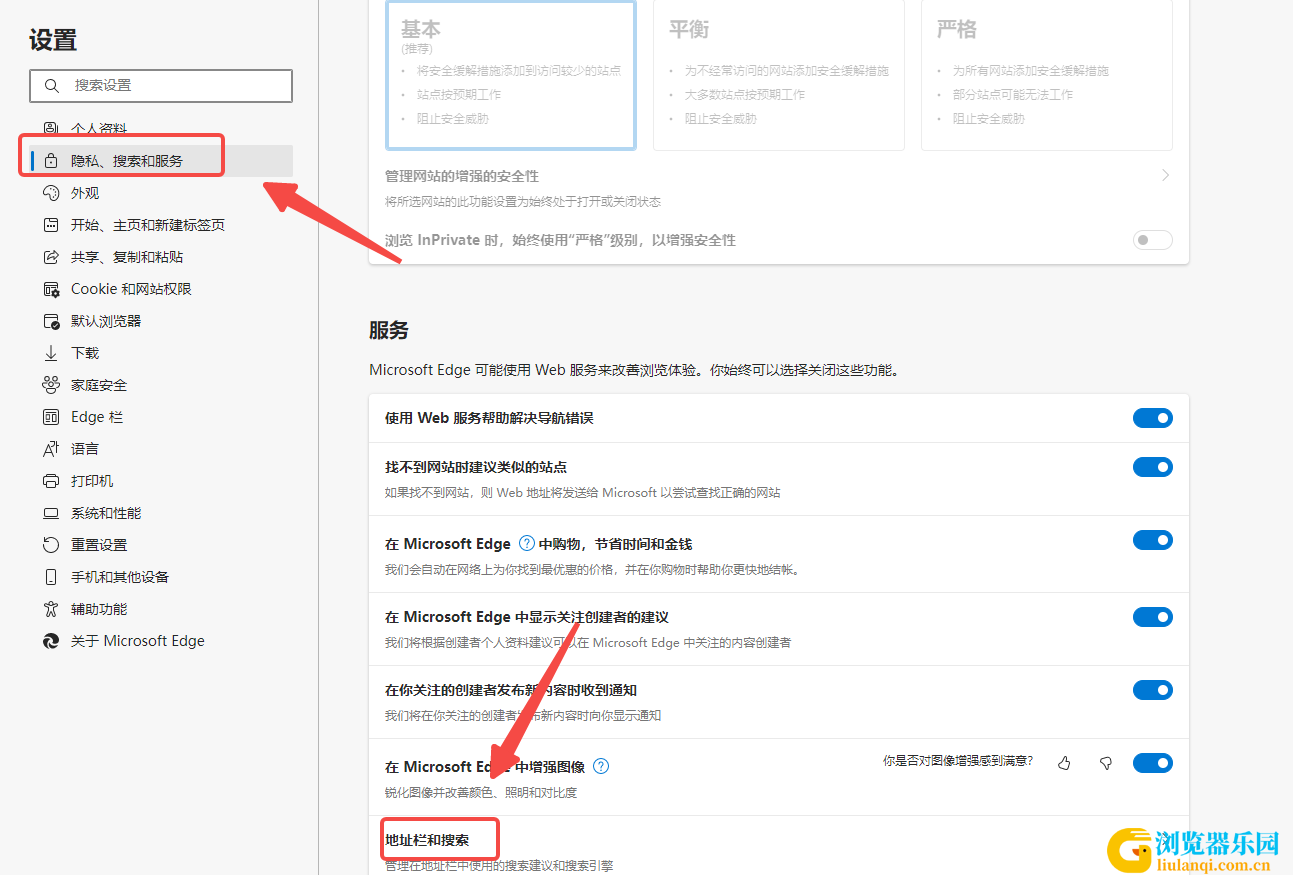1293x875 pixels.
Task: Open 默认浏览器 settings page
Action: (x=161, y=321)
